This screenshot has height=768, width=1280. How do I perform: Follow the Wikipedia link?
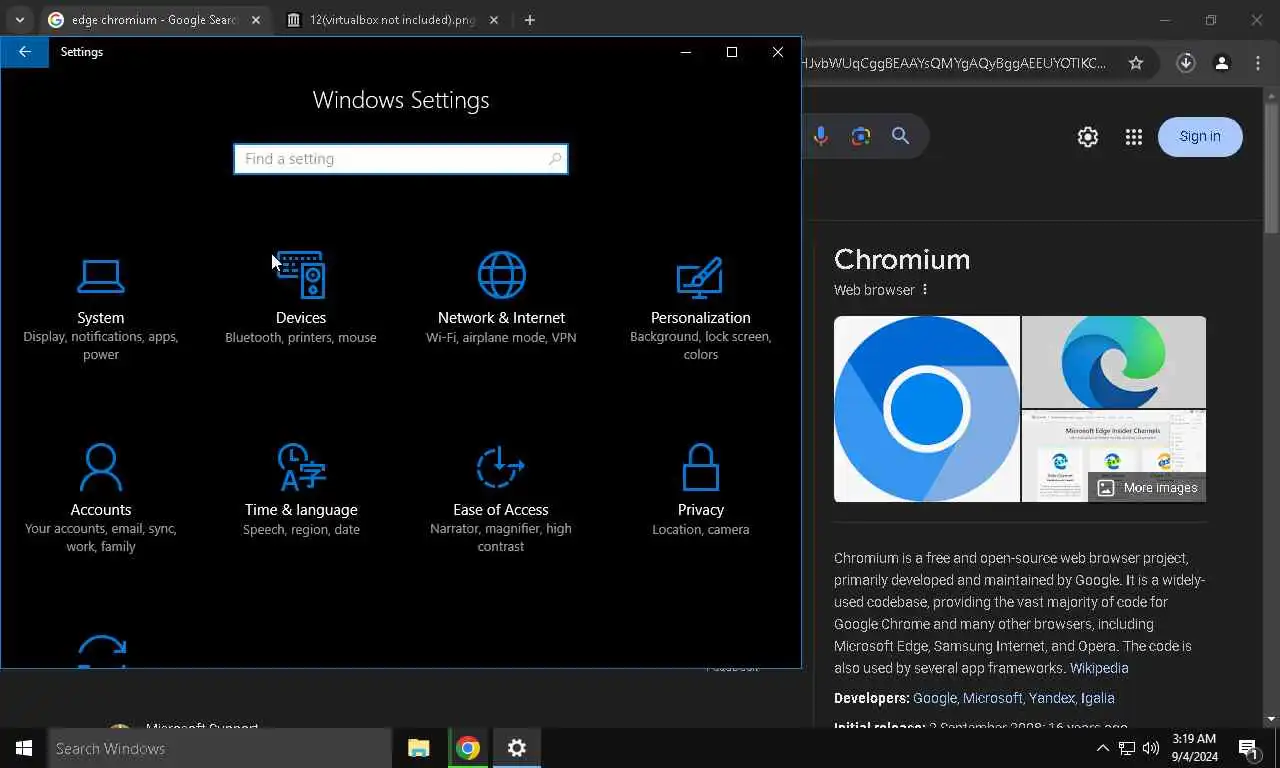1099,668
